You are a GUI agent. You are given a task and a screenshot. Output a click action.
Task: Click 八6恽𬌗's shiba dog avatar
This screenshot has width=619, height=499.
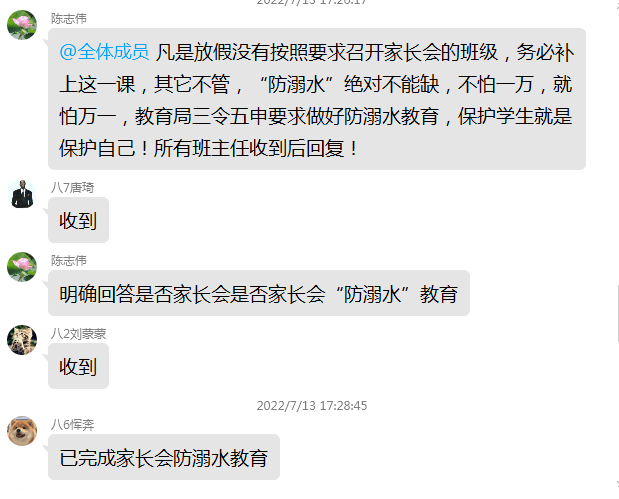coord(22,431)
